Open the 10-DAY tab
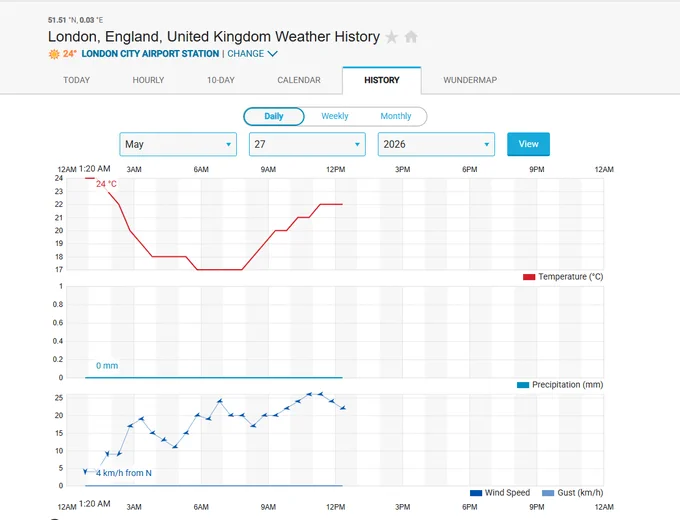This screenshot has width=680, height=520. click(x=221, y=80)
